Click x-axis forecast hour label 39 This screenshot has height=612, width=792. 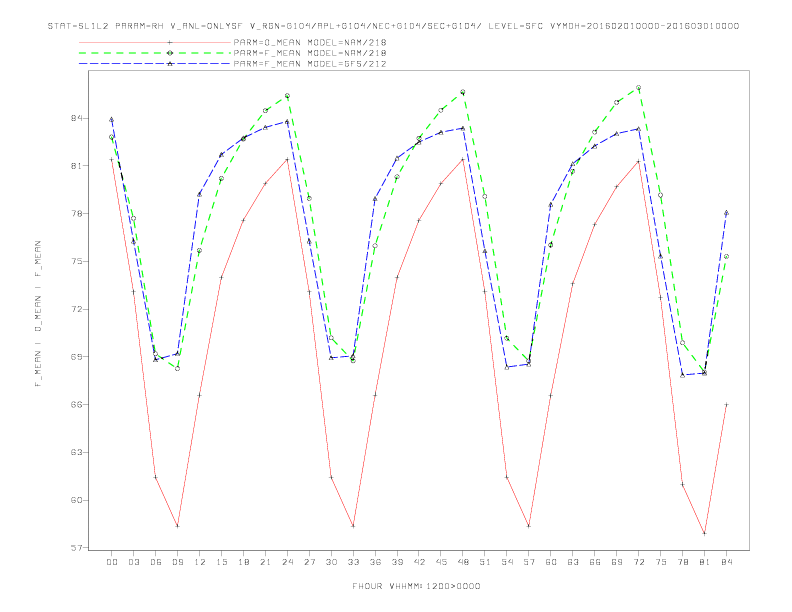click(x=397, y=562)
